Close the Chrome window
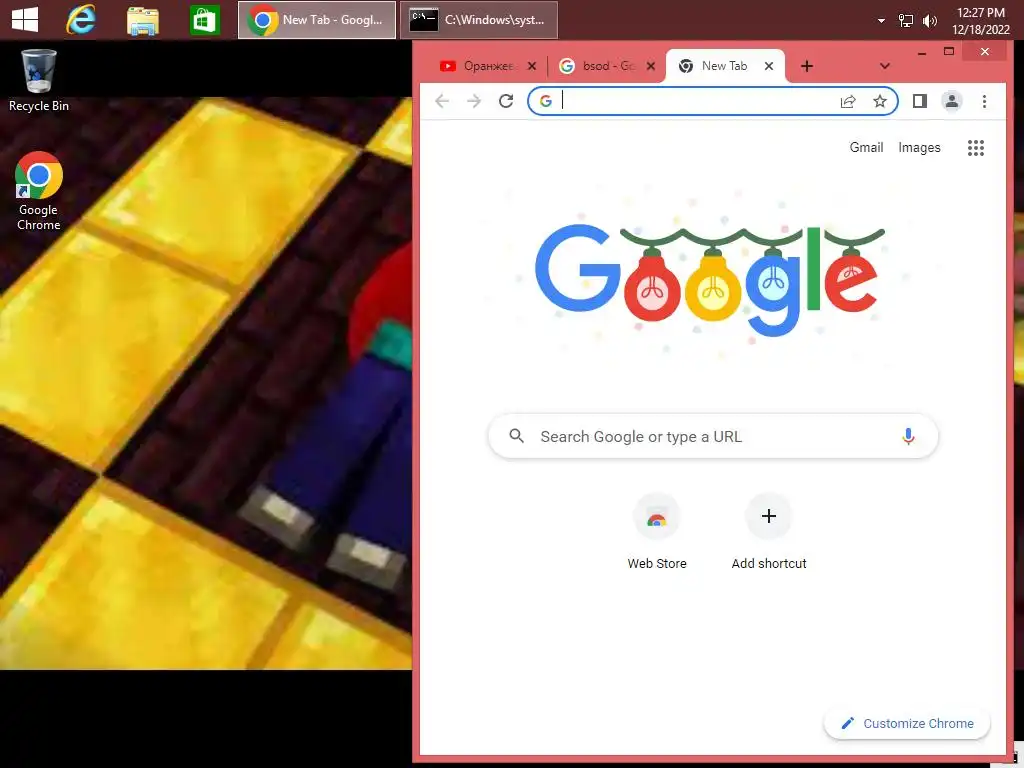 pos(984,52)
